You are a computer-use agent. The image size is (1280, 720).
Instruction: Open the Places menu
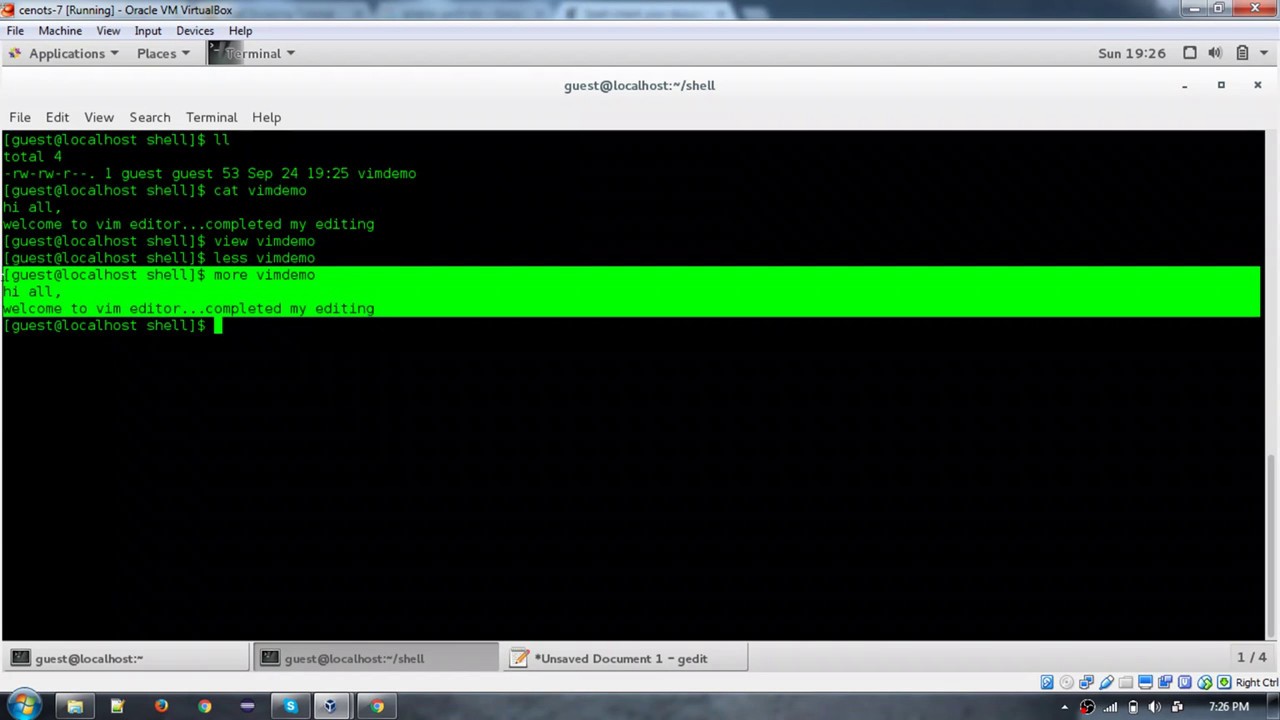pos(163,53)
